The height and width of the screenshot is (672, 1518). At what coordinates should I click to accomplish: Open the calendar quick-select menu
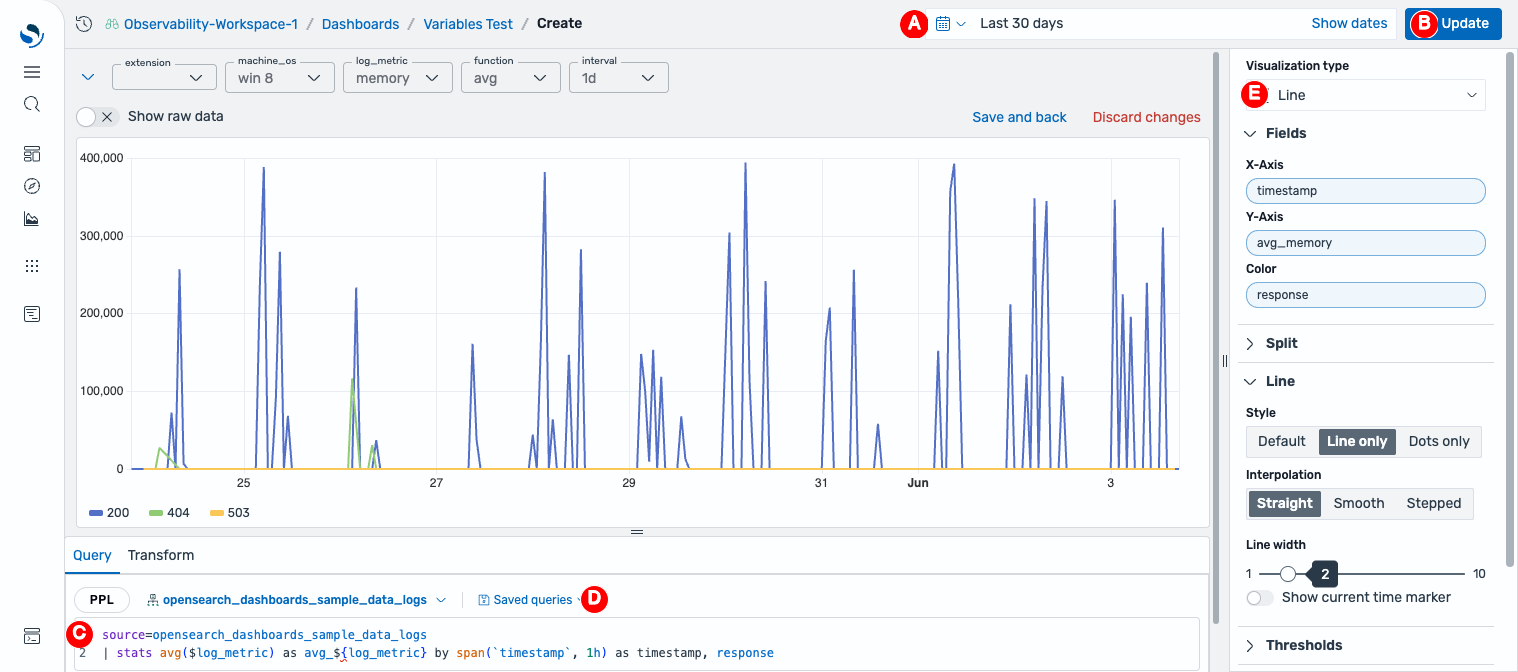[x=950, y=23]
